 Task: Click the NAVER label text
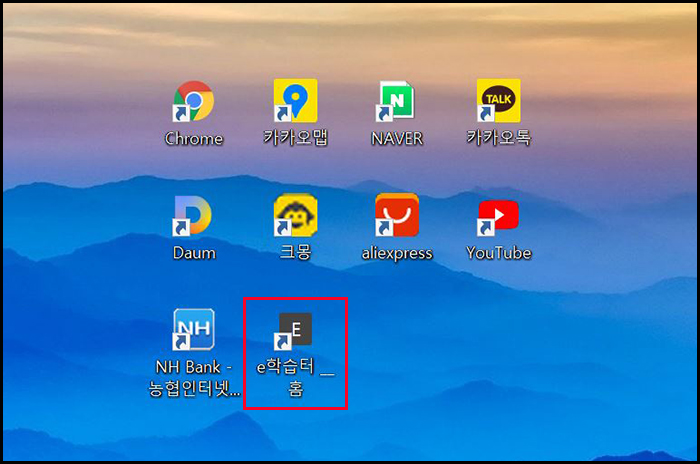pos(397,138)
